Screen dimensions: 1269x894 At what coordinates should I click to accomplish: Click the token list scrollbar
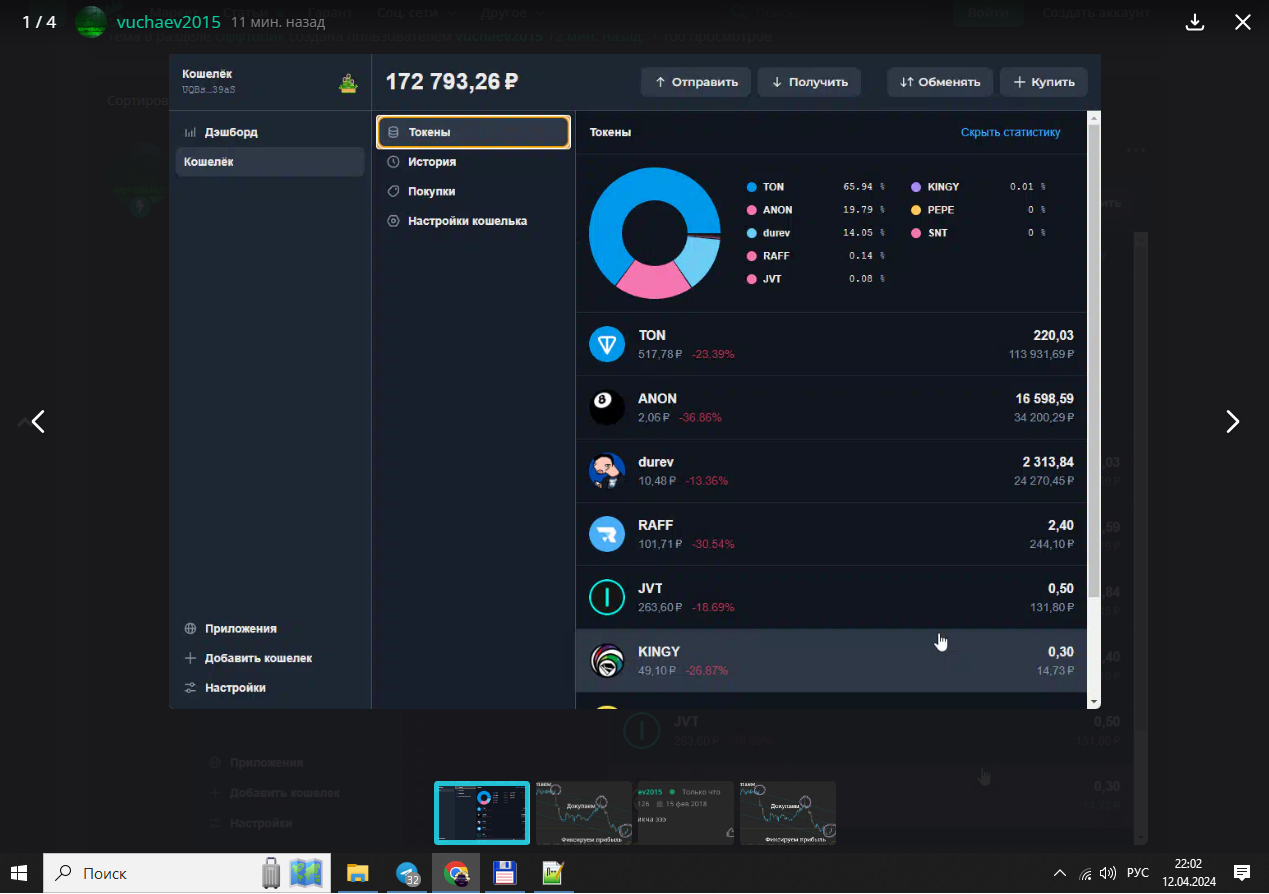1094,360
